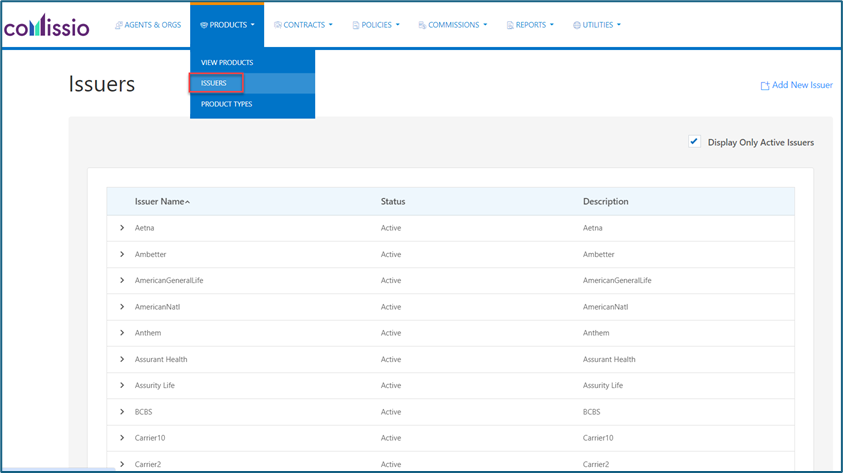Select Issuers in the Products menu
The height and width of the screenshot is (473, 843).
pyautogui.click(x=214, y=83)
